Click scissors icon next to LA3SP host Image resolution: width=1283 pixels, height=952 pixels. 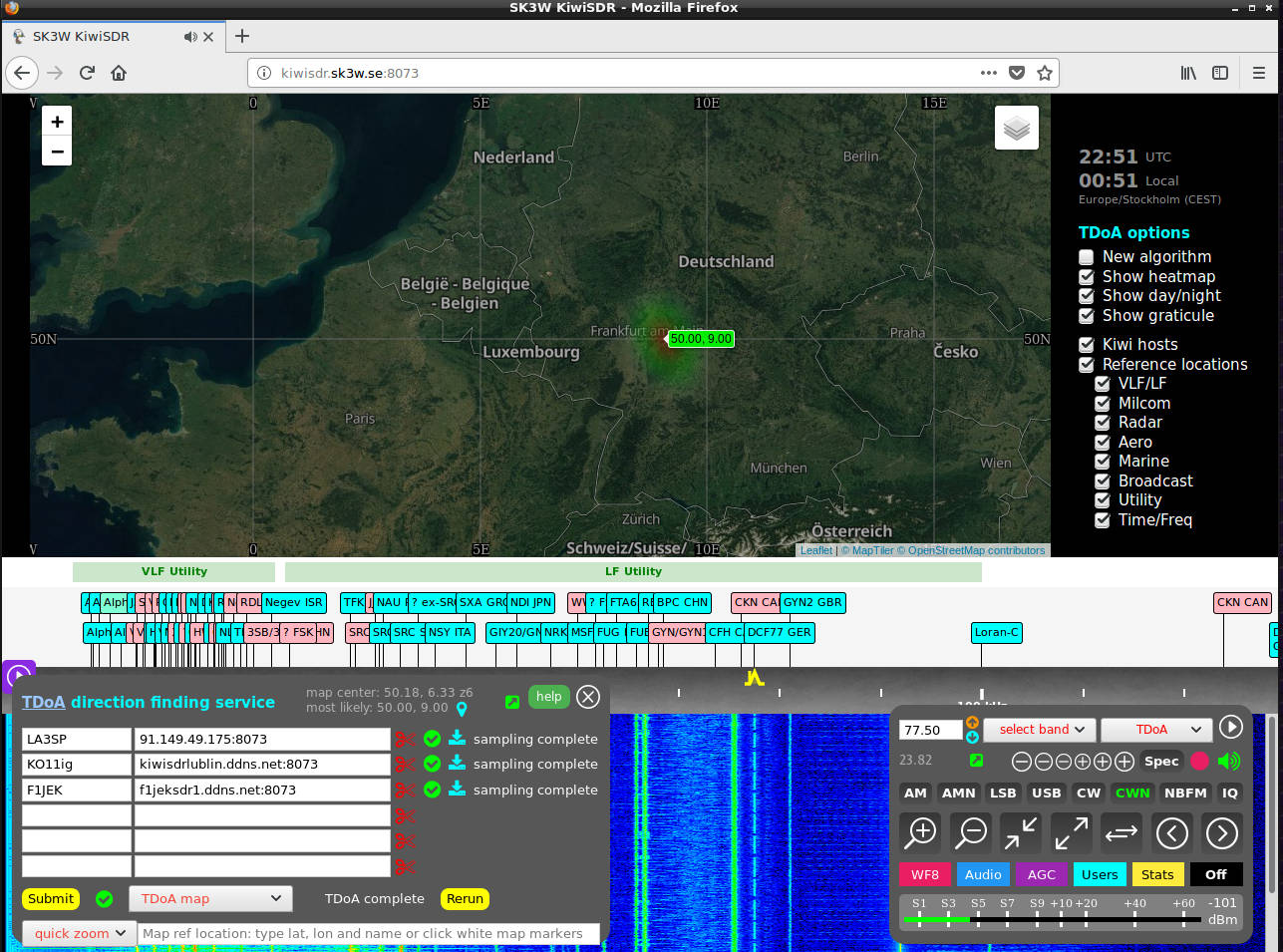coord(405,740)
